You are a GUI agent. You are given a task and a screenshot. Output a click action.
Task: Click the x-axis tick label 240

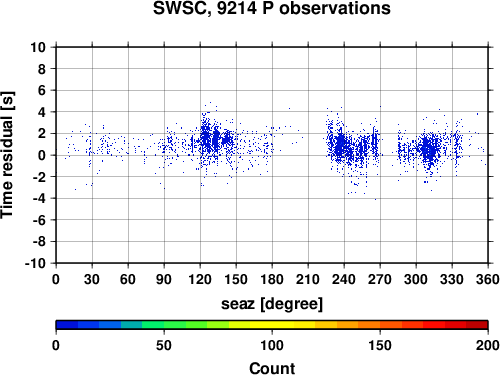click(344, 279)
